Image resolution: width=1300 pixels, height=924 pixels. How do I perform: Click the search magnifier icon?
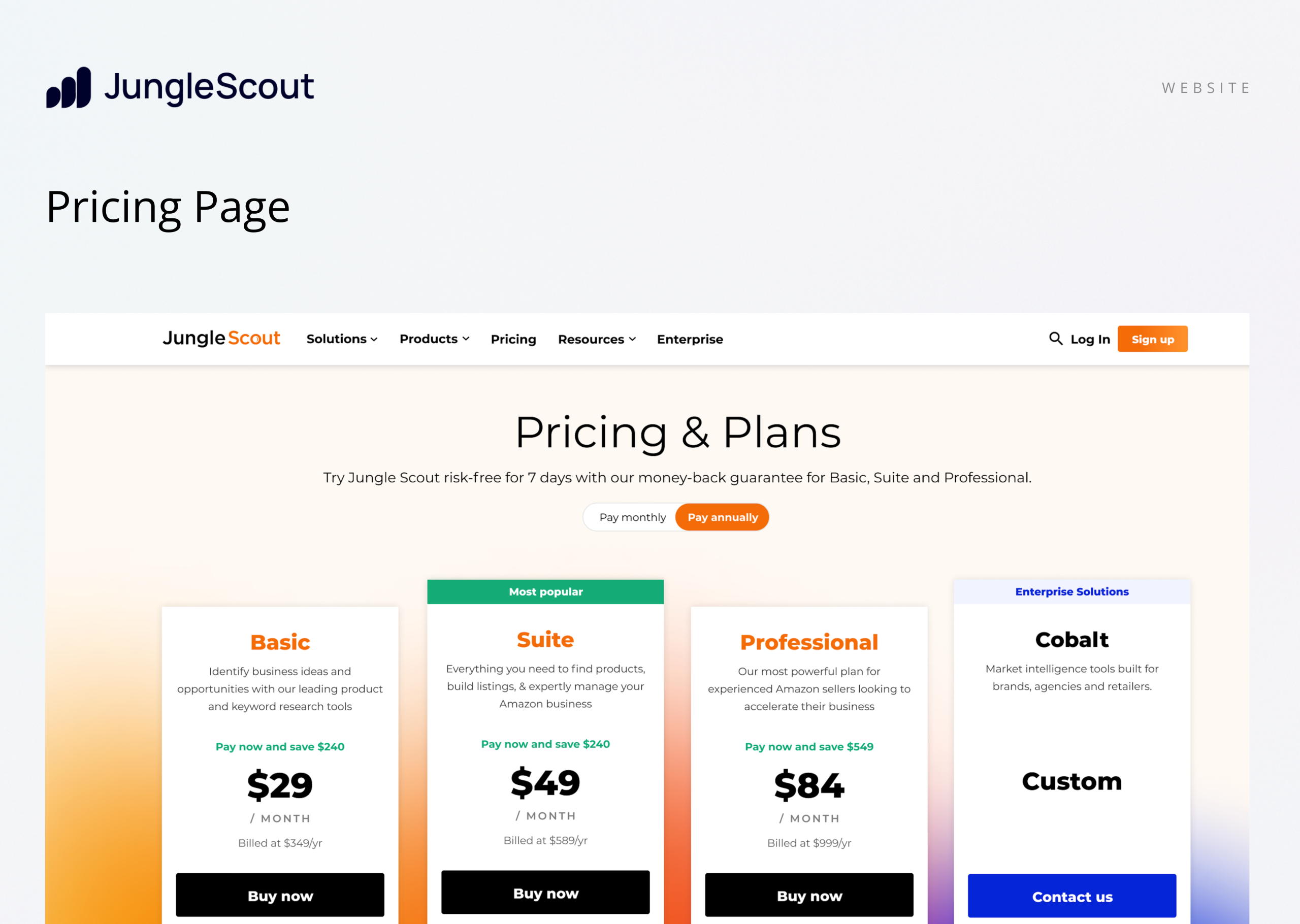[x=1055, y=339]
